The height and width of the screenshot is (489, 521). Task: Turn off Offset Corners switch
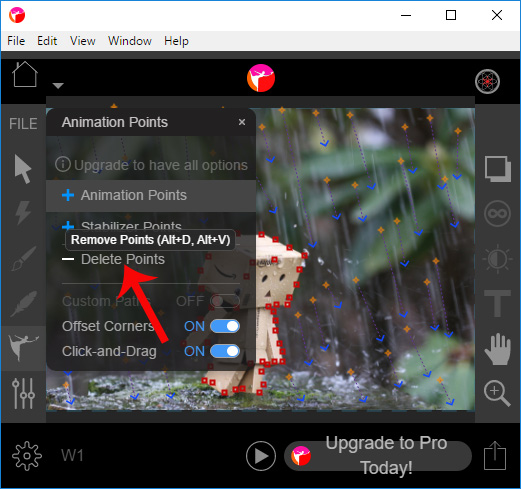pyautogui.click(x=225, y=326)
